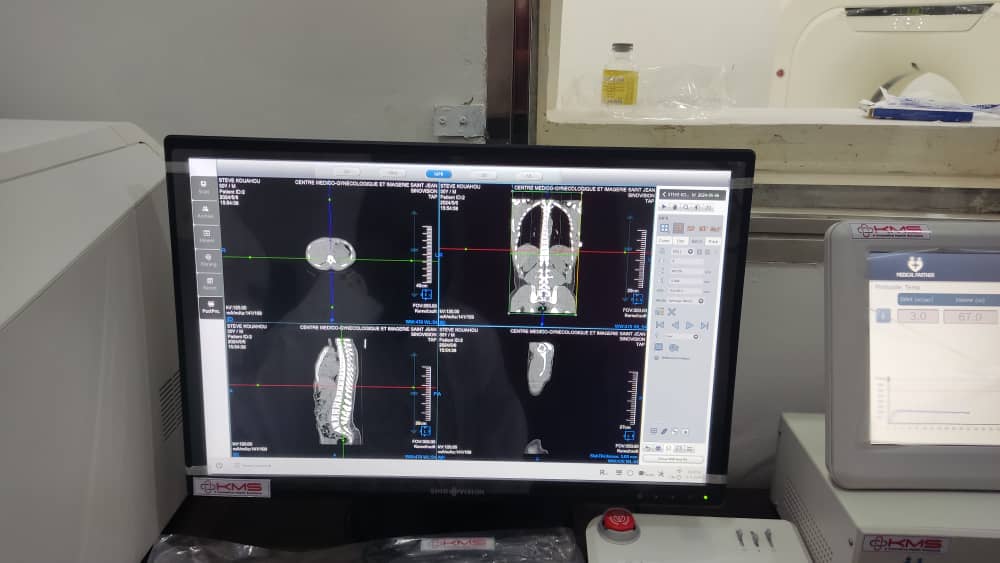Select the 2x2 grid layout icon
1000x563 pixels.
(664, 228)
